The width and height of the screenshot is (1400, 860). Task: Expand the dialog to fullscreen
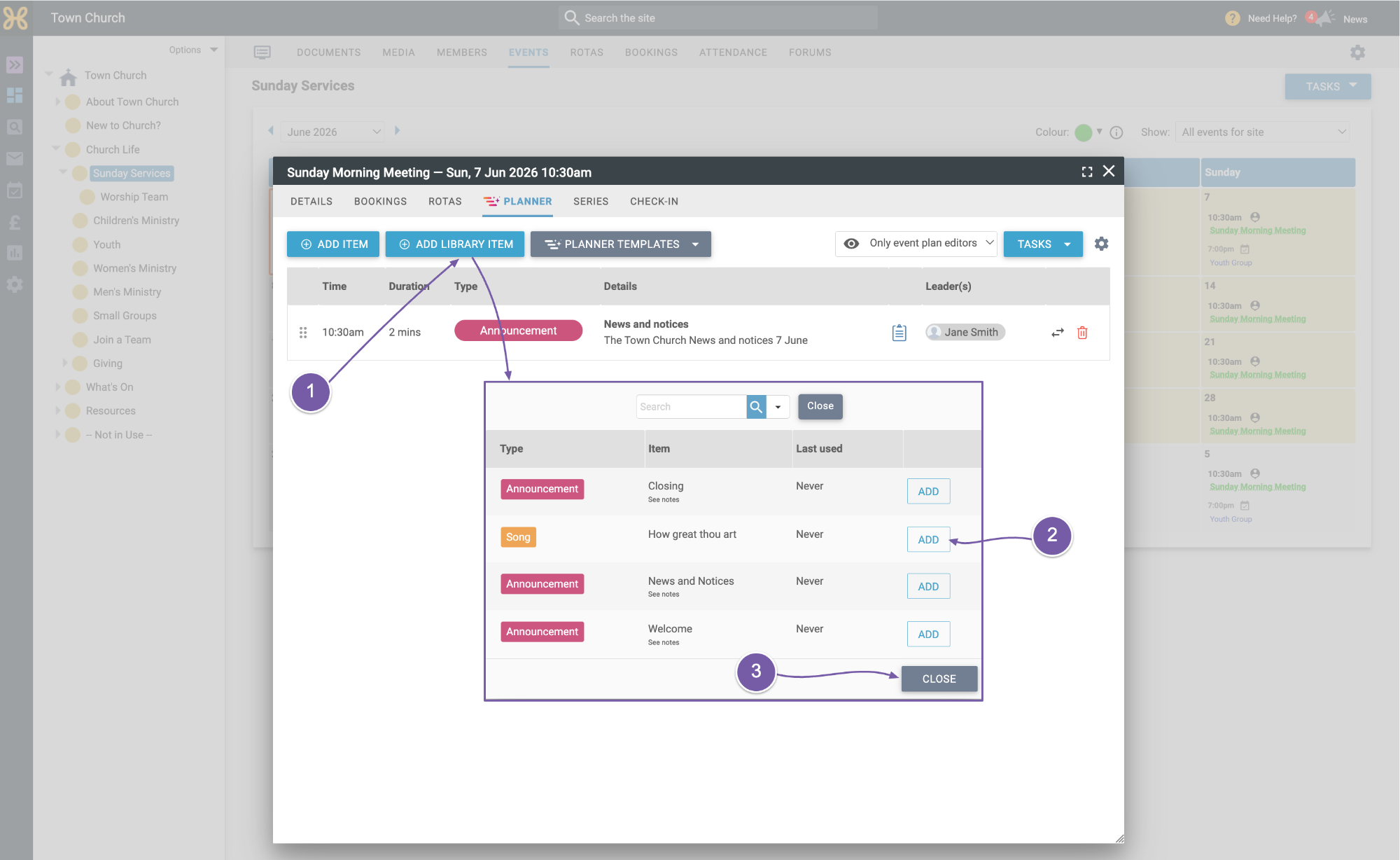pyautogui.click(x=1087, y=172)
